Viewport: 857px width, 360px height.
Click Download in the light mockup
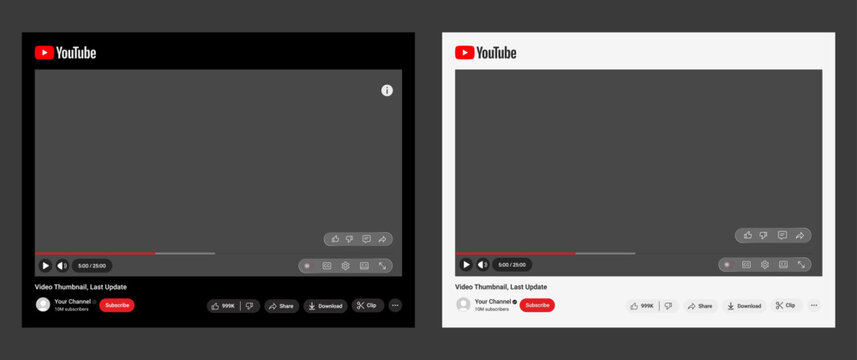tap(744, 306)
